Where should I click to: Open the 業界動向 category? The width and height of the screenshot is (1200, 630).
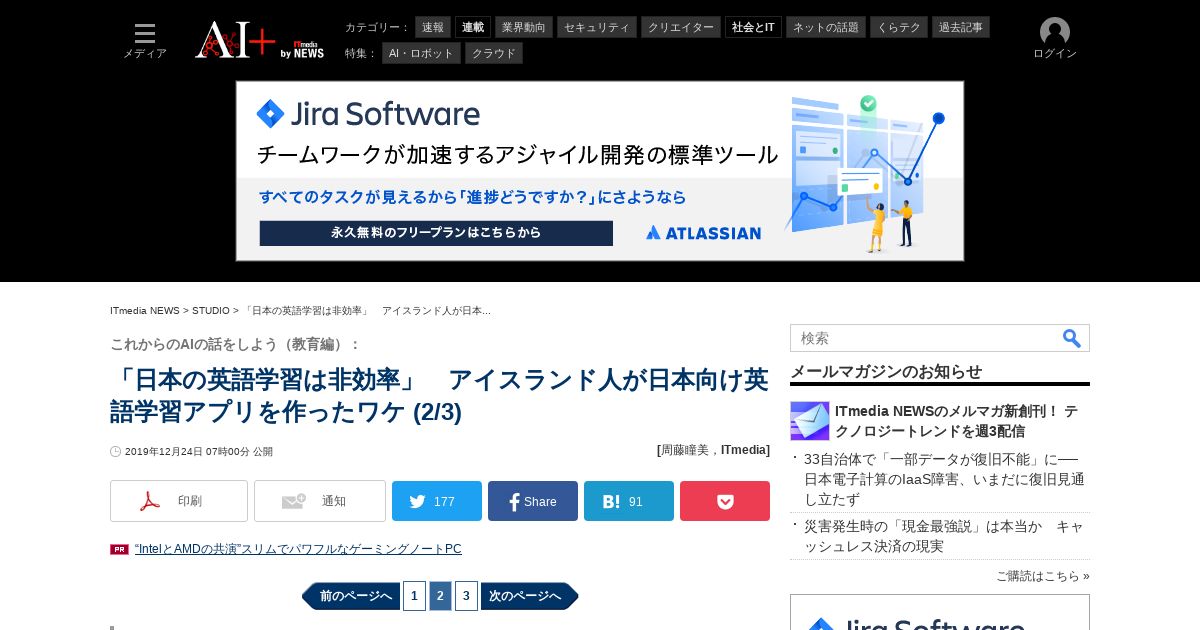click(x=524, y=27)
